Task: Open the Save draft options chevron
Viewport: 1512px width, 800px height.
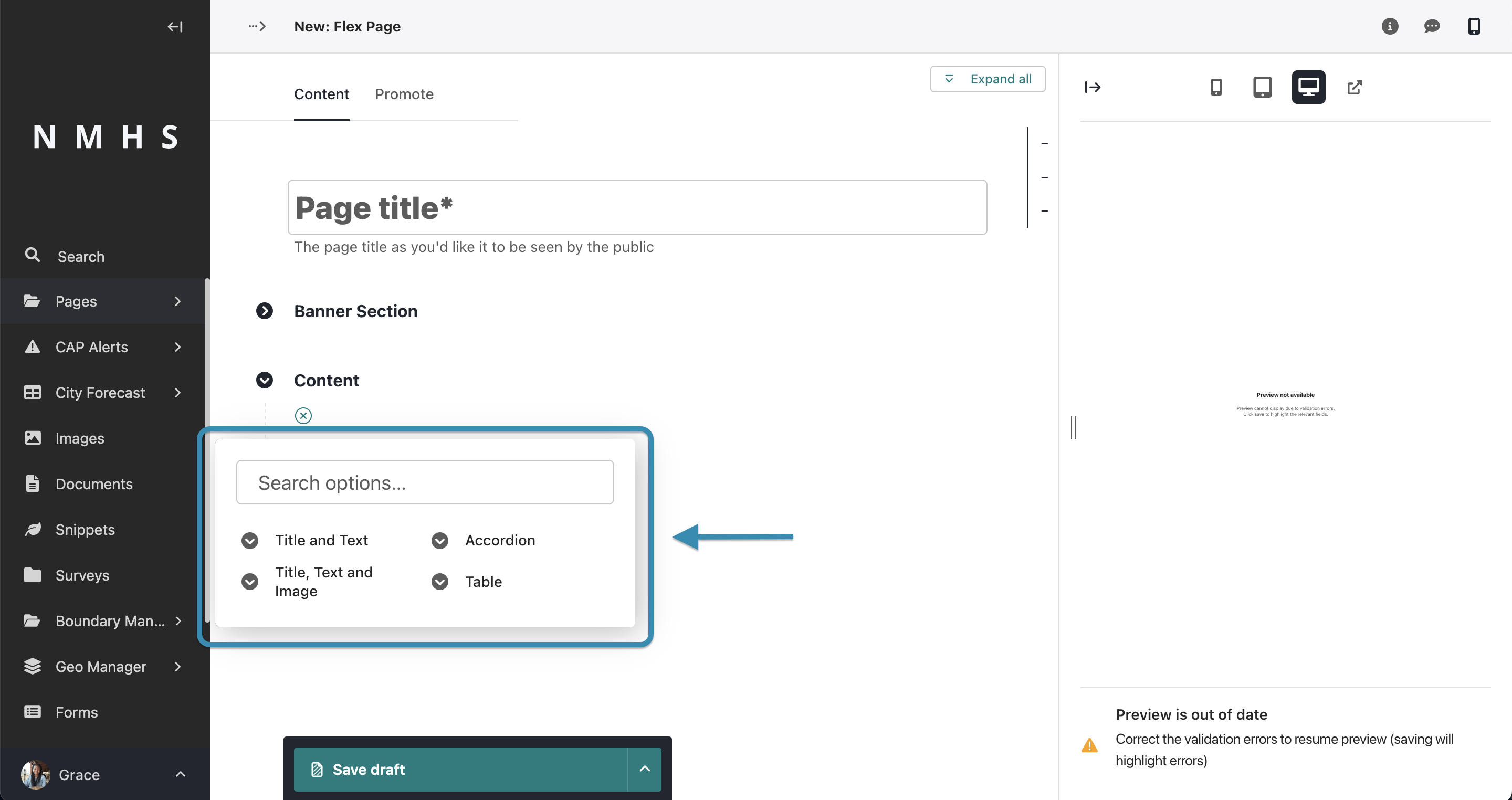Action: point(644,769)
